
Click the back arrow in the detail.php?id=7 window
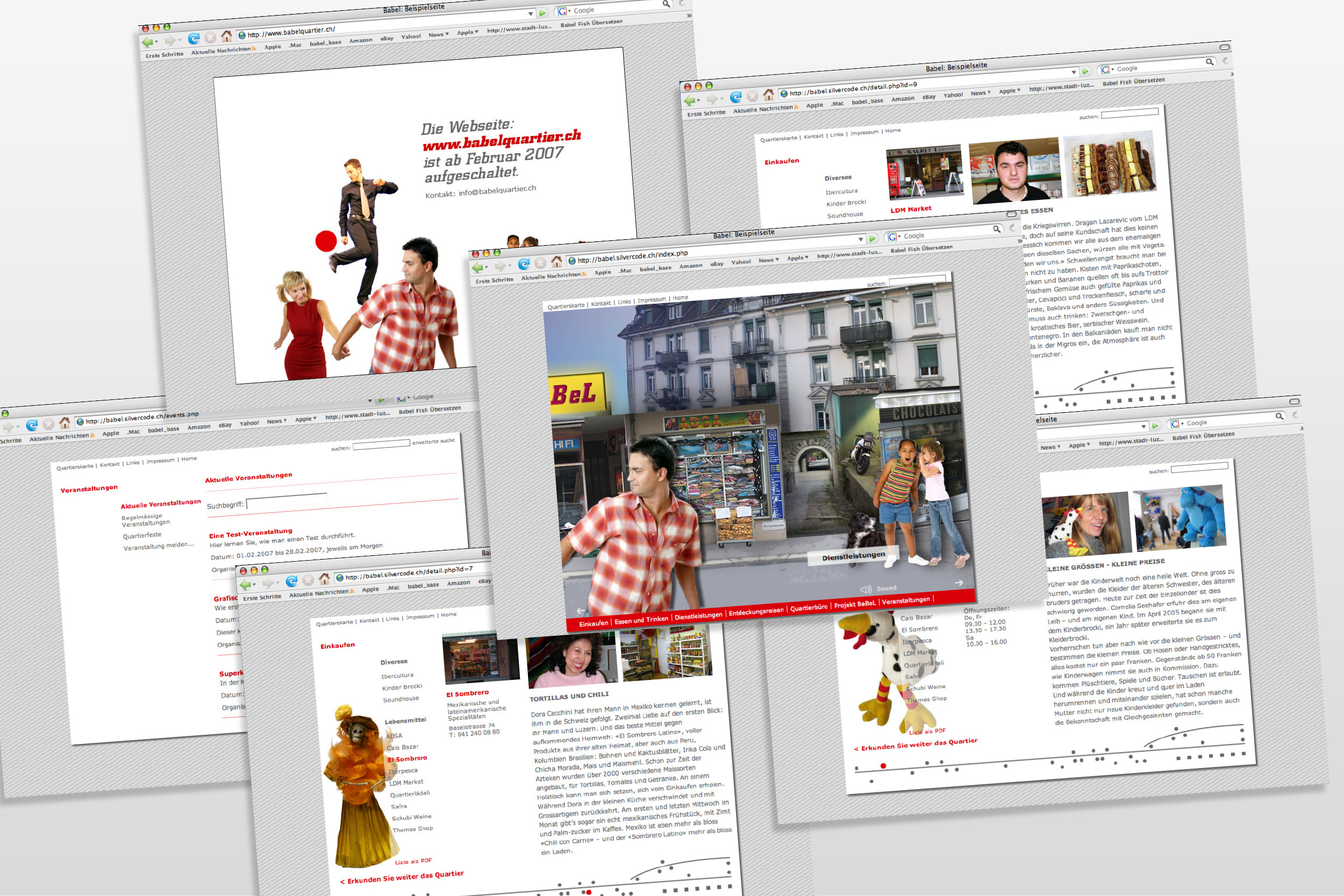[246, 585]
